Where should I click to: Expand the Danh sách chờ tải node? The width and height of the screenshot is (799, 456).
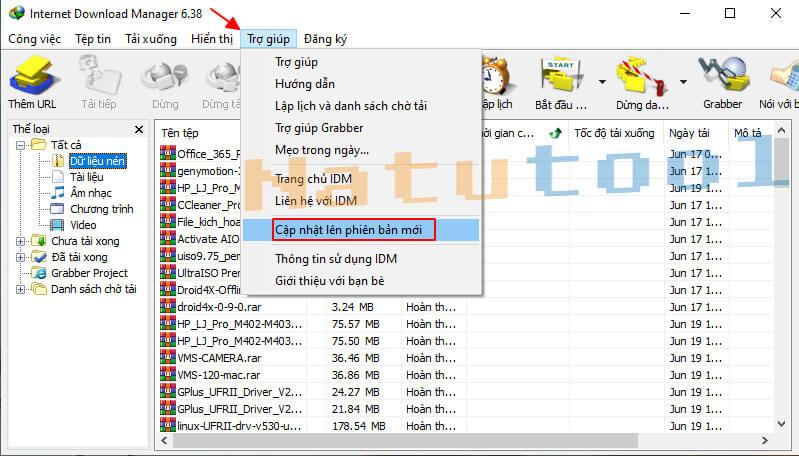20,289
